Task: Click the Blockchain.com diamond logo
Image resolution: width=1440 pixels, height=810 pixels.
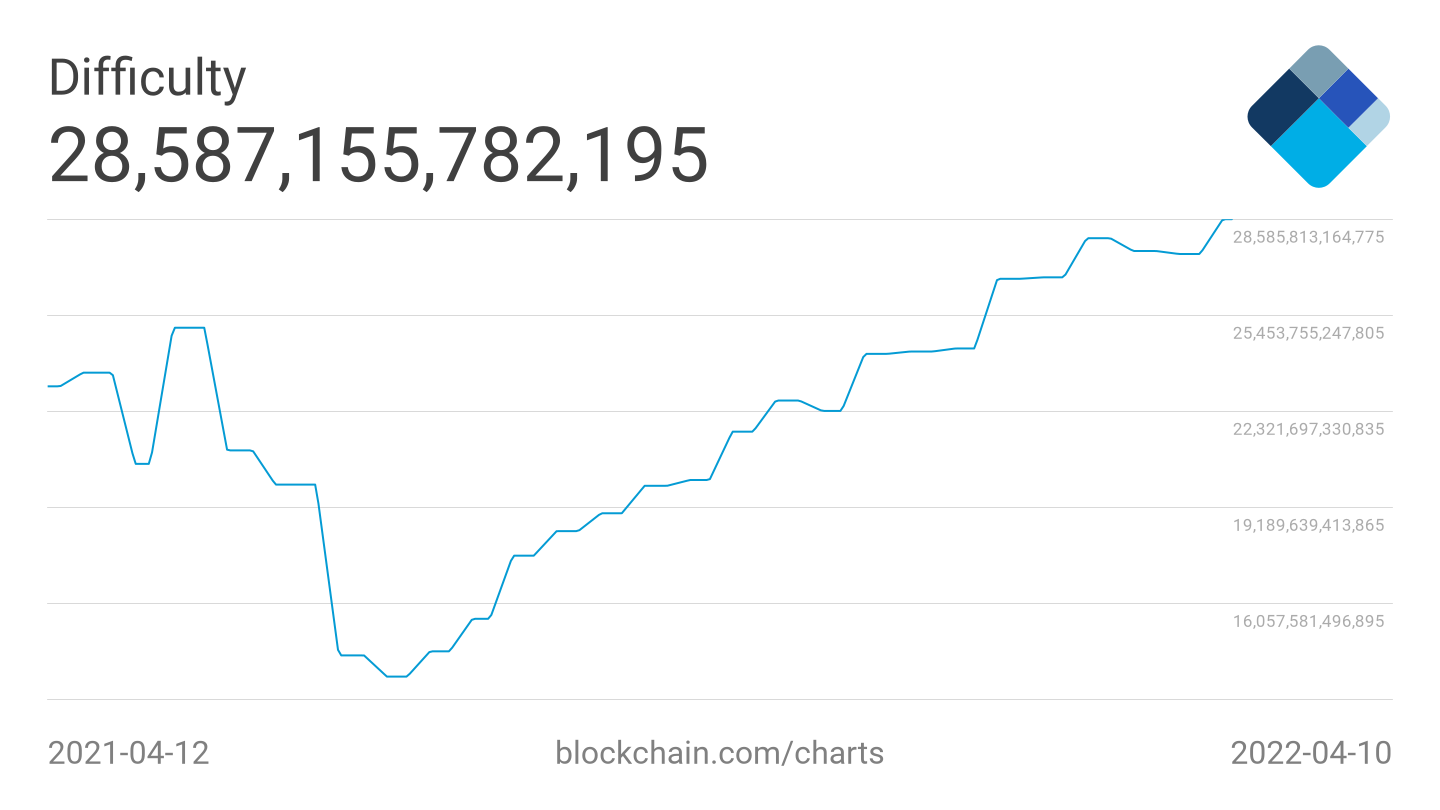Action: pos(1318,116)
